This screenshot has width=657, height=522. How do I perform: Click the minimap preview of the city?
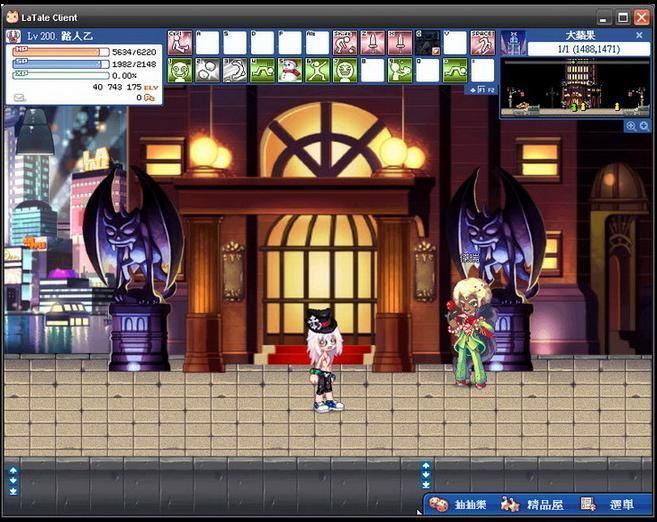point(575,88)
